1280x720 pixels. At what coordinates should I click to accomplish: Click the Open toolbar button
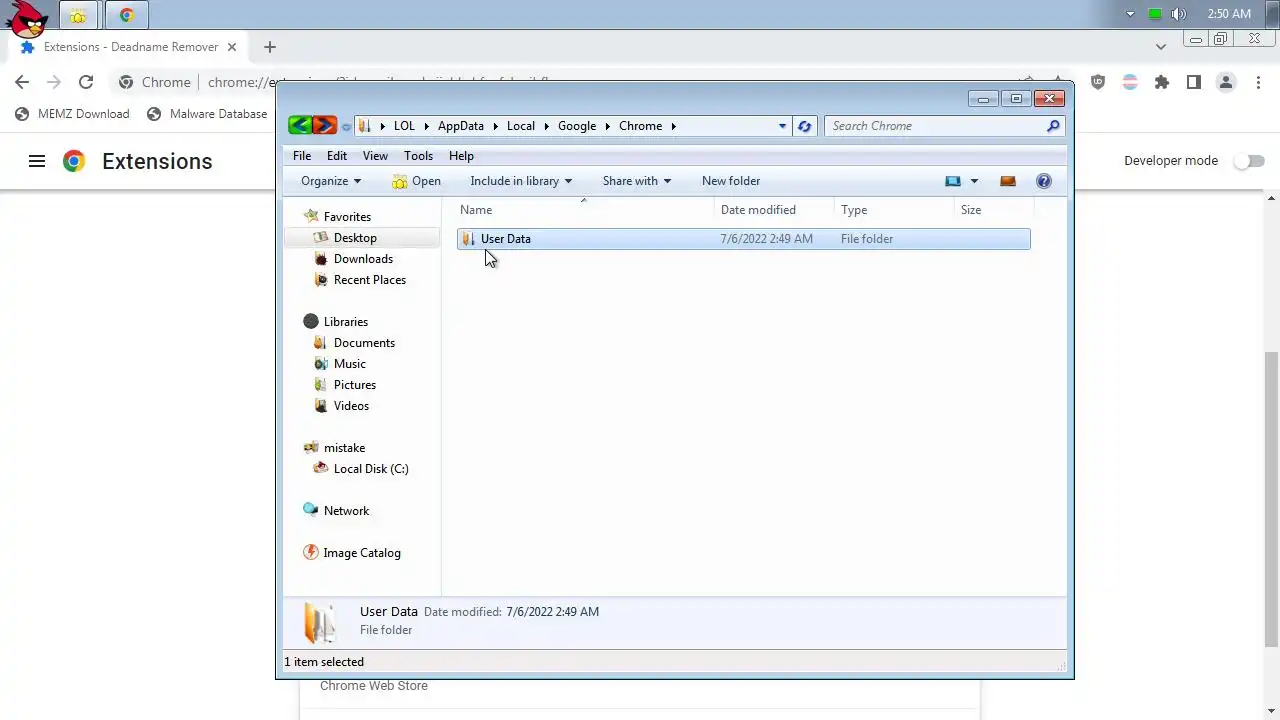pyautogui.click(x=417, y=181)
